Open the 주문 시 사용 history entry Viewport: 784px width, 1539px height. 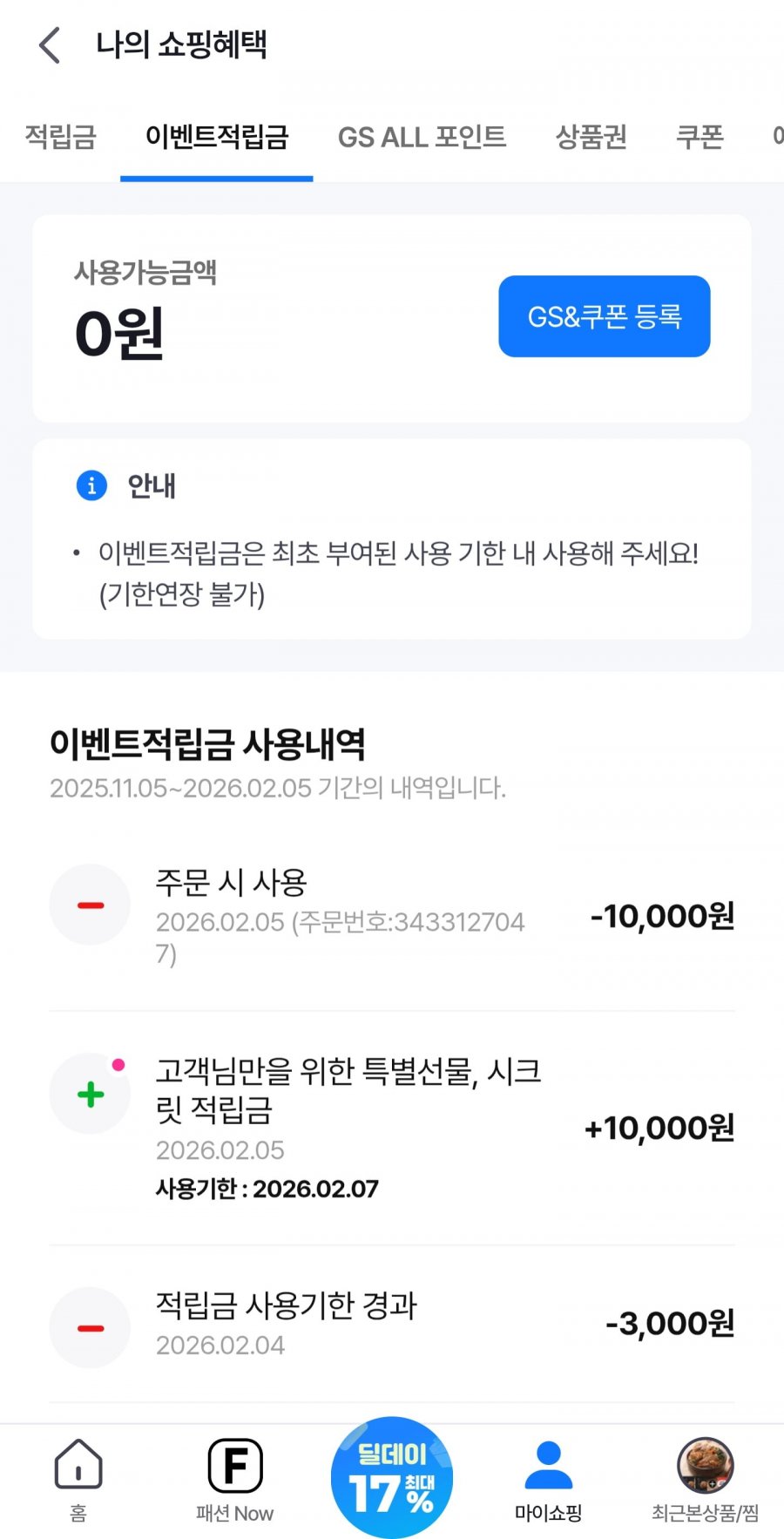[x=340, y=915]
